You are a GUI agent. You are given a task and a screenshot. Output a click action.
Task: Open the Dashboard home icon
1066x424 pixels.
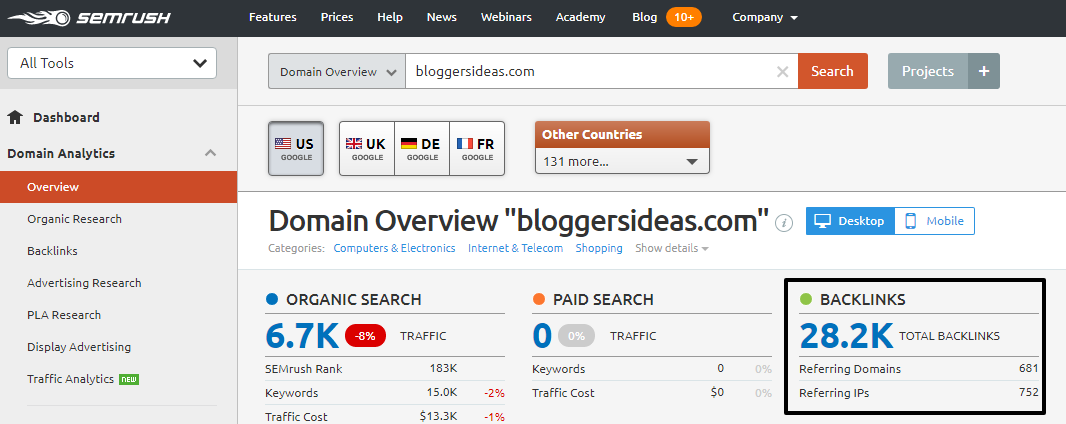(x=15, y=118)
